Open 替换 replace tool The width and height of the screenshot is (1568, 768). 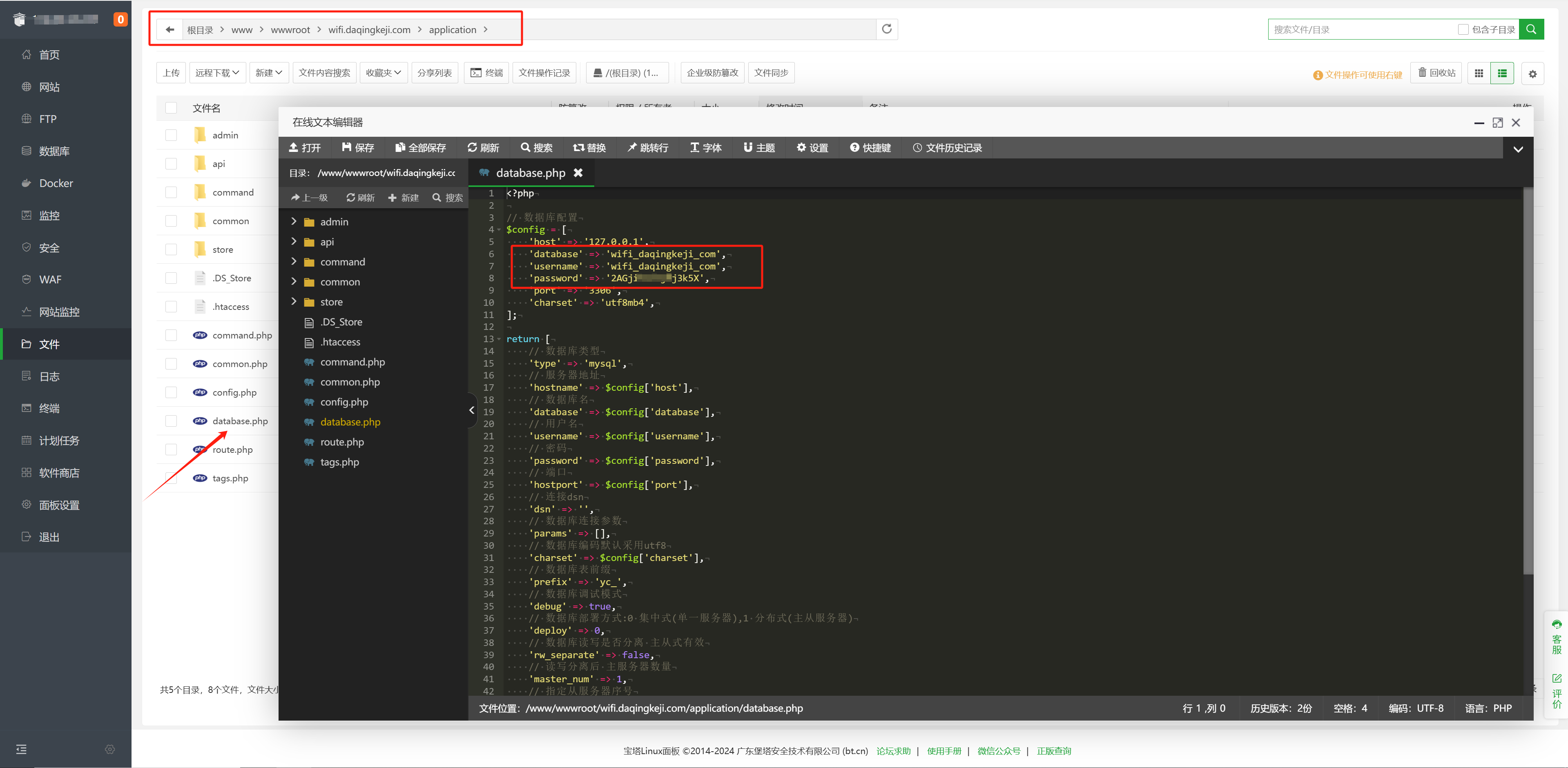pyautogui.click(x=589, y=147)
